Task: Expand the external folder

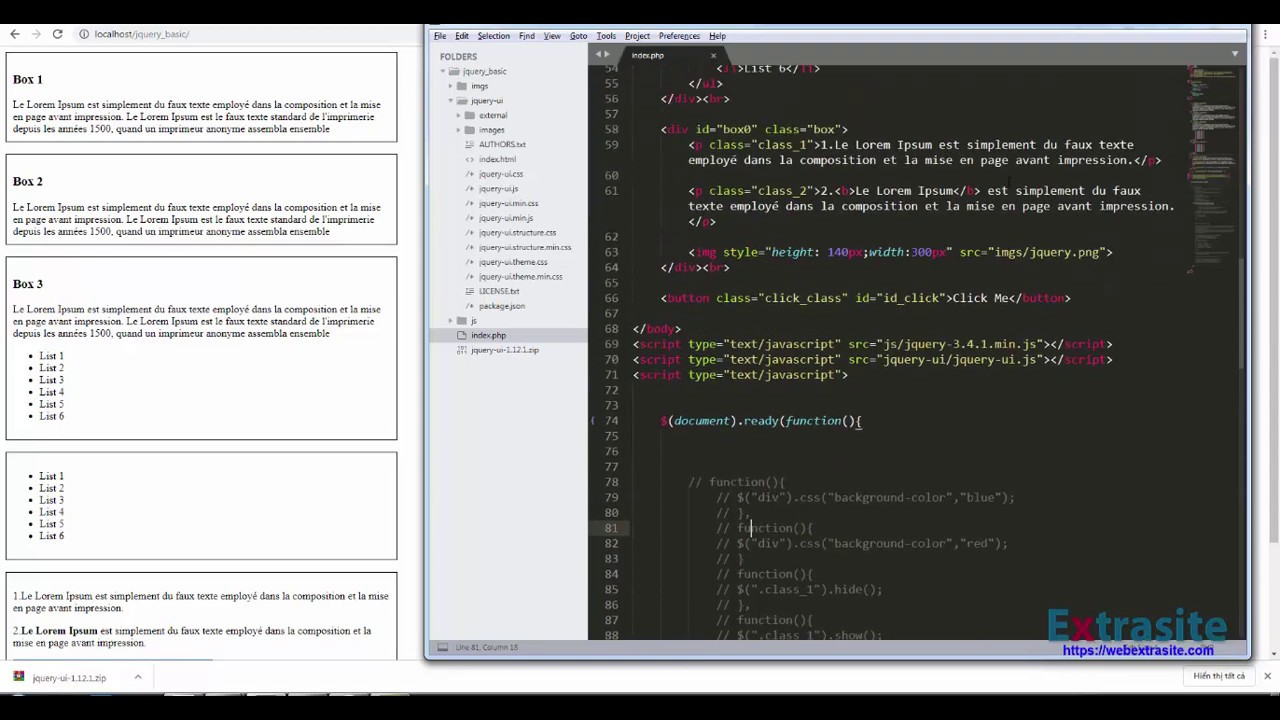Action: (459, 115)
